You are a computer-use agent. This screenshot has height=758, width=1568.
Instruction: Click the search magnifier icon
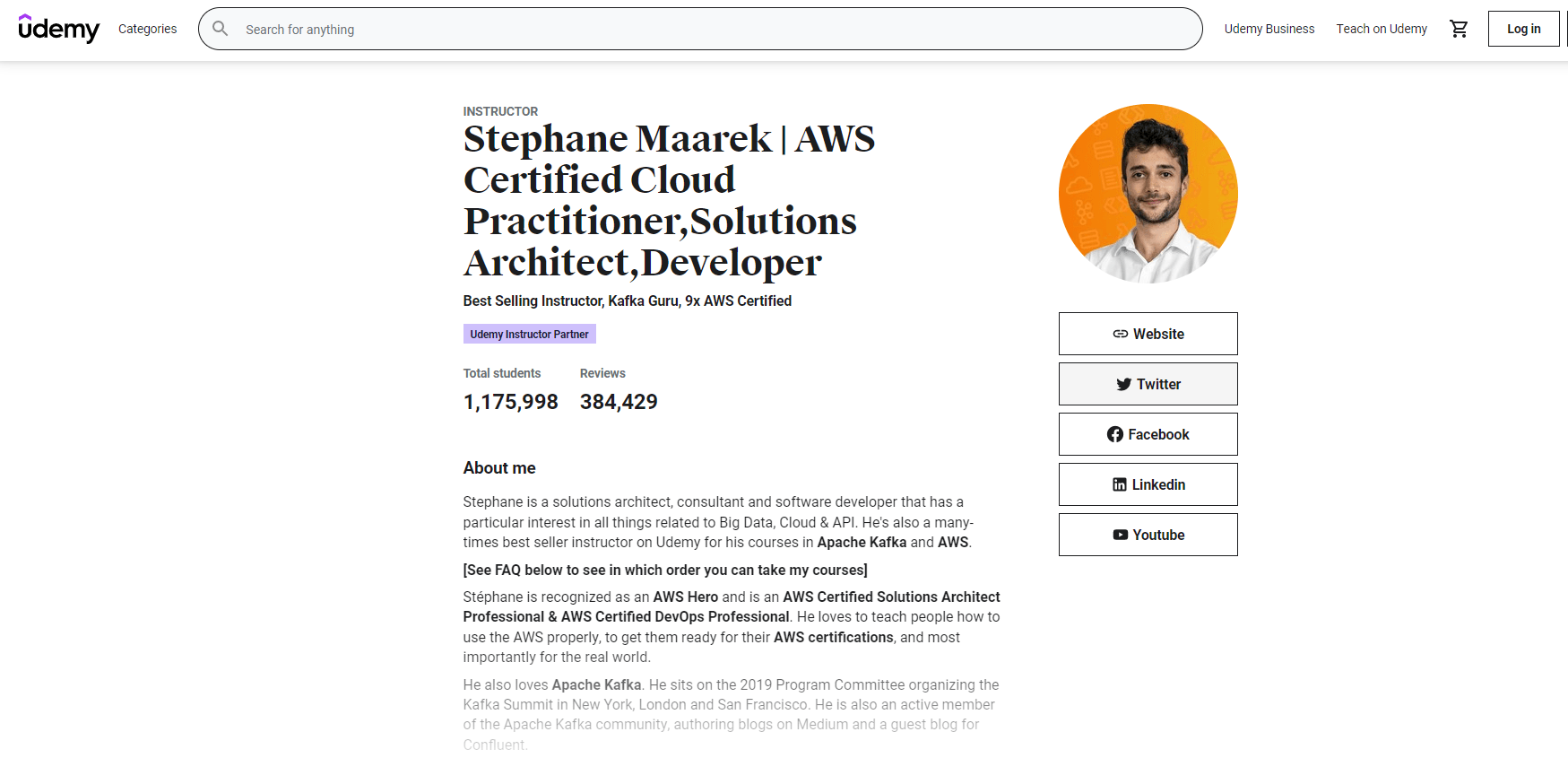point(221,29)
